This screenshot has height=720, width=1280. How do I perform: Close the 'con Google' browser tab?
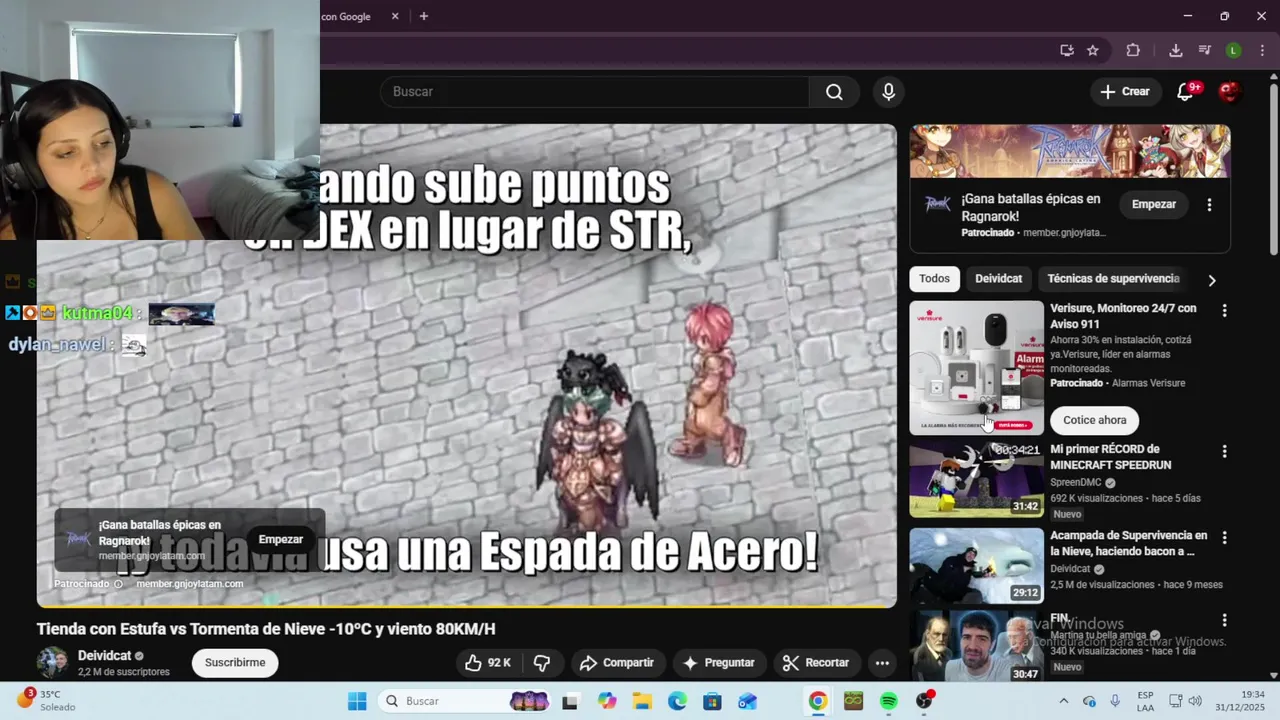pos(395,16)
